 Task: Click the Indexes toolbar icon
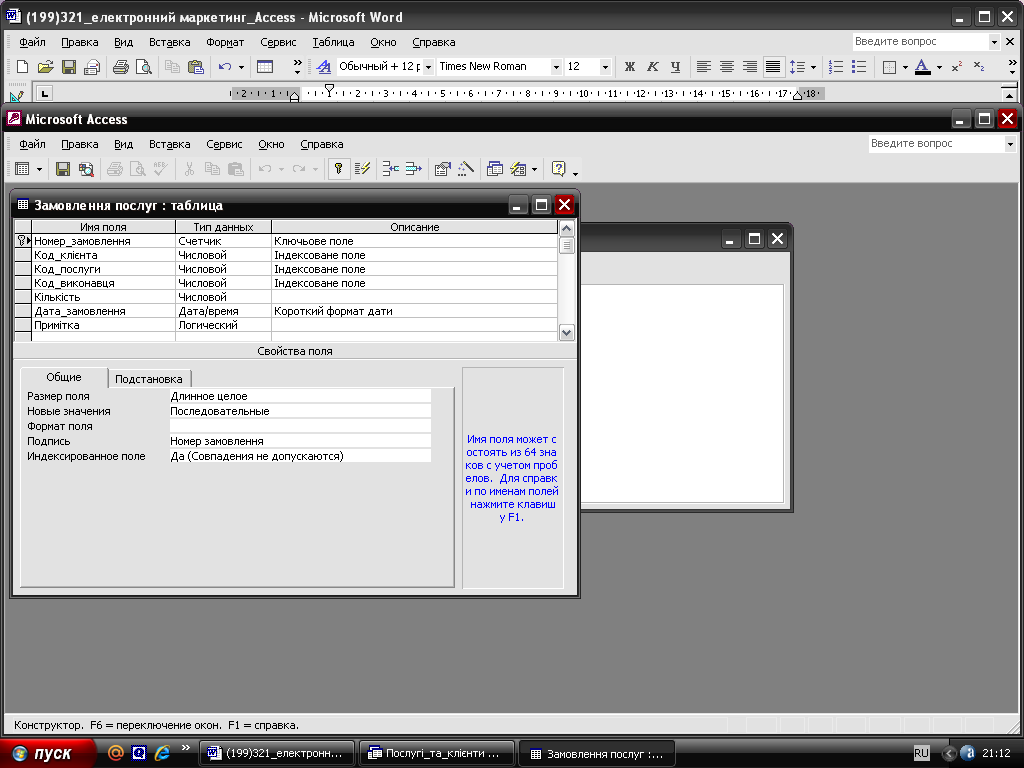click(x=363, y=169)
